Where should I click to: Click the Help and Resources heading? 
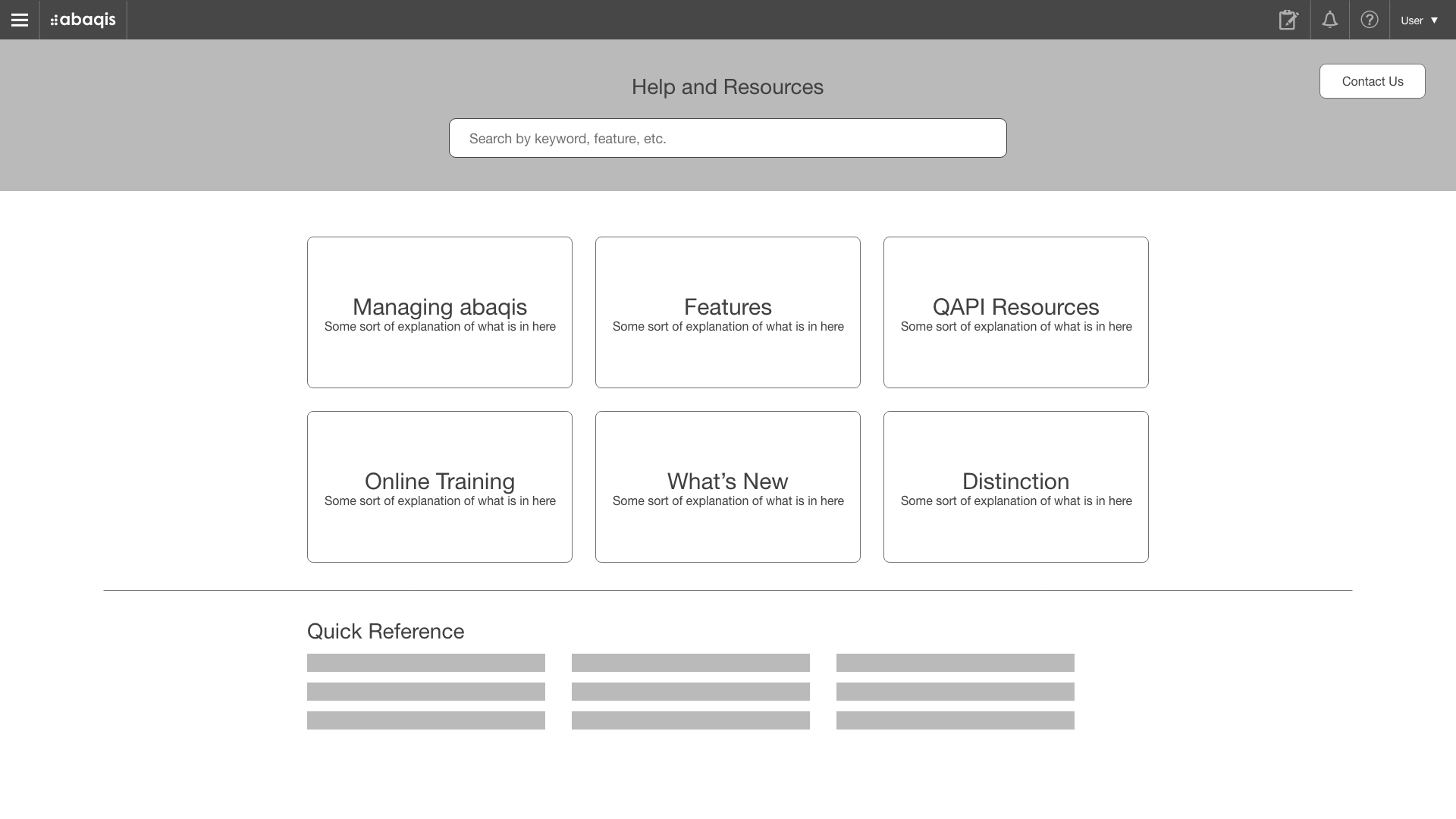727,87
